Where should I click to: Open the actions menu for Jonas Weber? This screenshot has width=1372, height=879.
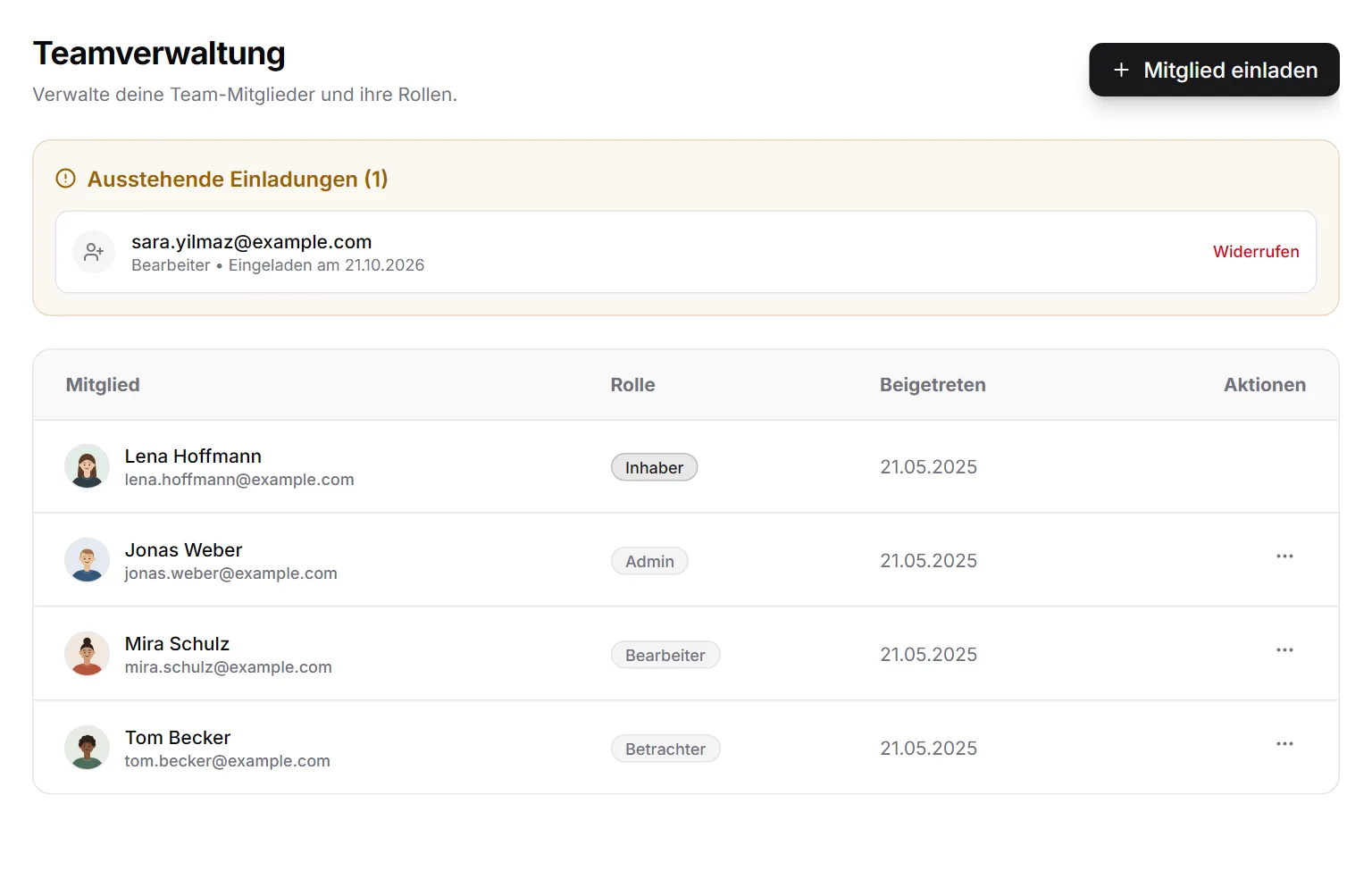click(1284, 557)
